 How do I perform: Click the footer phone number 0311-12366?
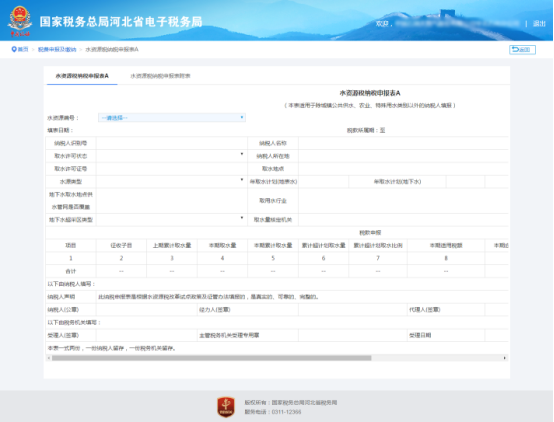click(286, 412)
